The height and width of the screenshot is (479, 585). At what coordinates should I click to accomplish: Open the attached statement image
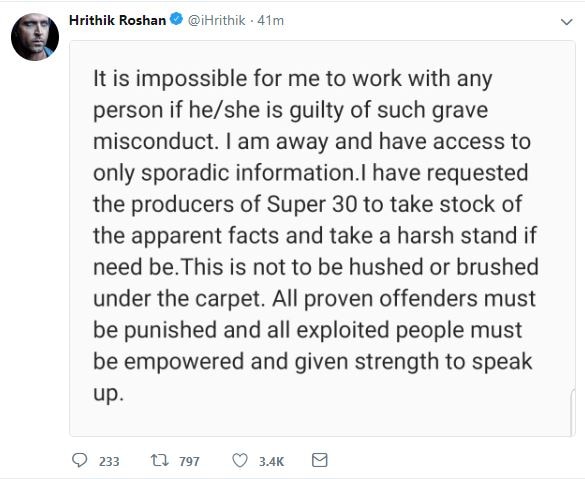pyautogui.click(x=322, y=238)
